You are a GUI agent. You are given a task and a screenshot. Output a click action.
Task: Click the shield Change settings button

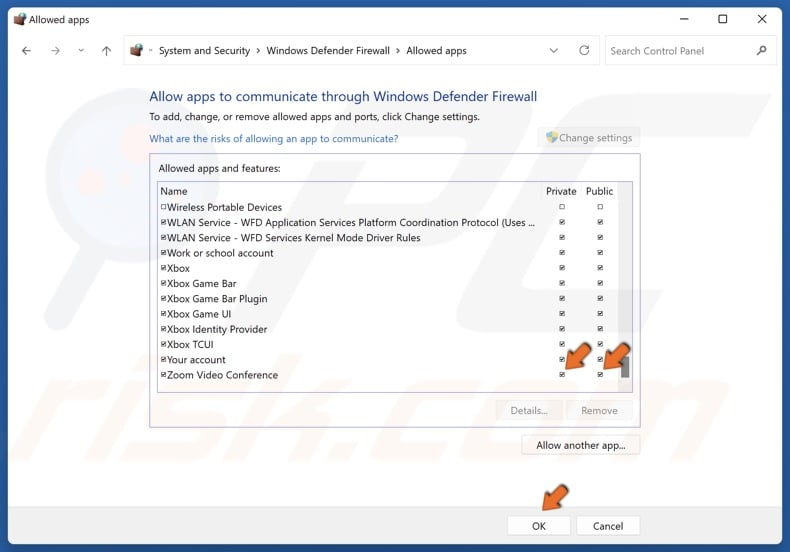pos(589,137)
